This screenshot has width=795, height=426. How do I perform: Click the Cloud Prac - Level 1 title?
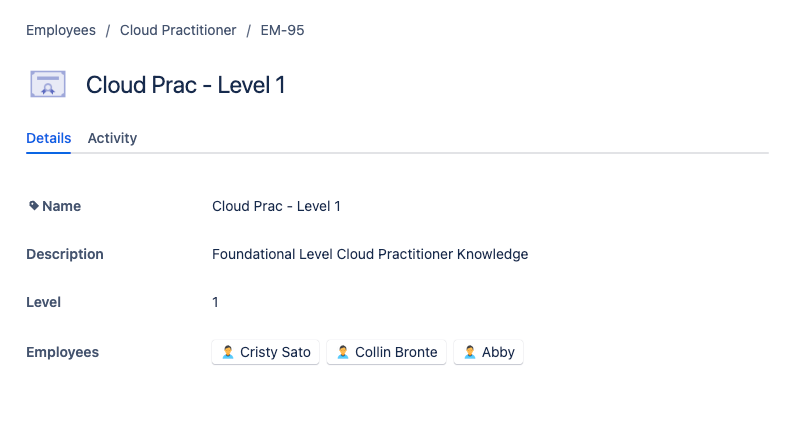point(185,85)
